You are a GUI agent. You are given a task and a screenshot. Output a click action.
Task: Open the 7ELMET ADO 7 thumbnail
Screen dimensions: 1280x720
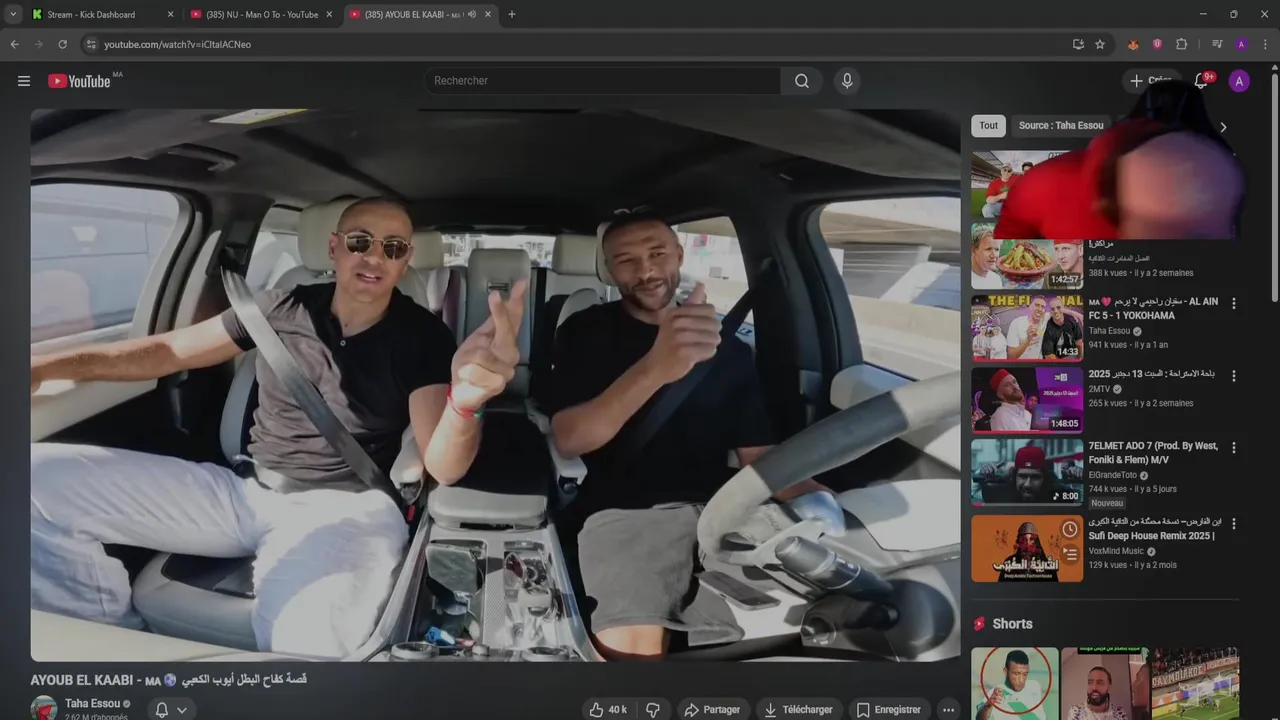pyautogui.click(x=1027, y=472)
